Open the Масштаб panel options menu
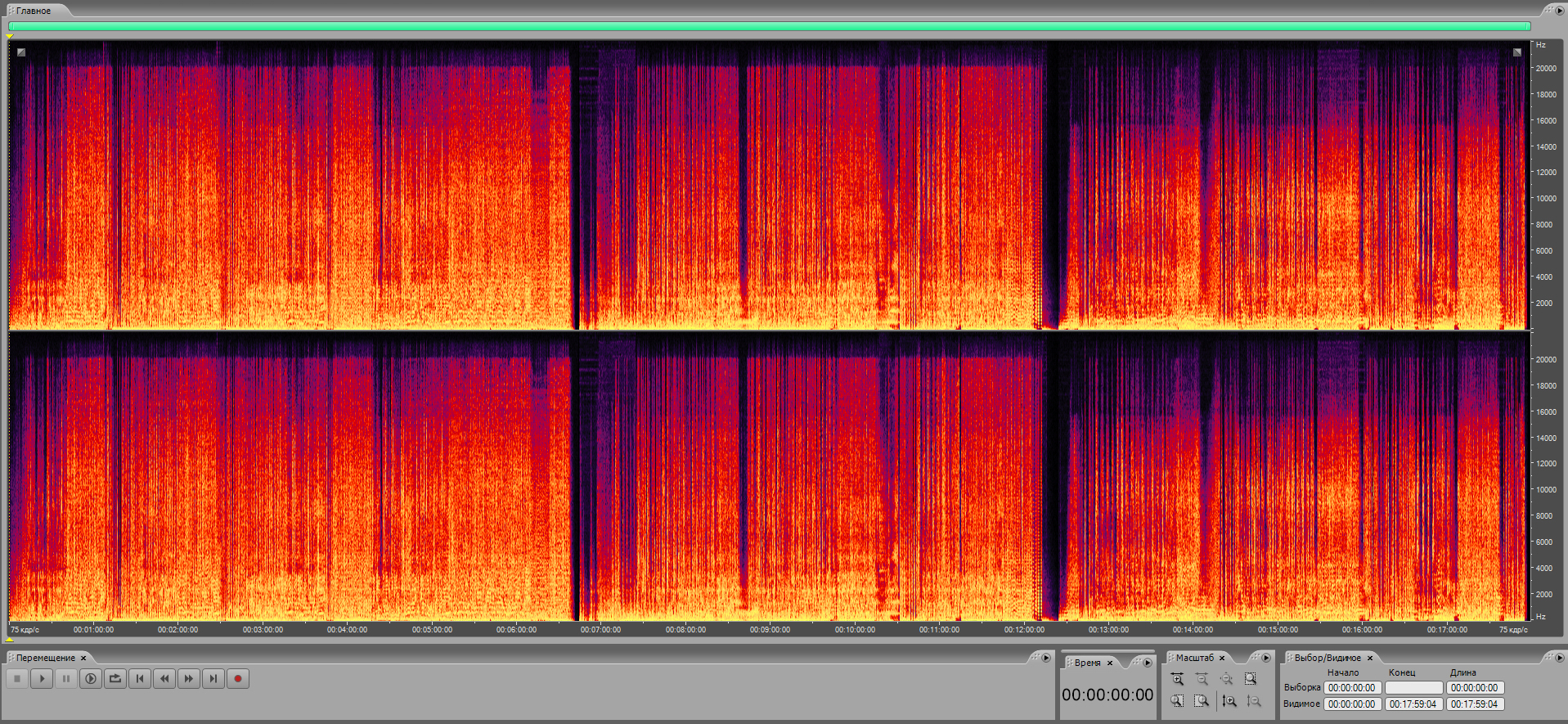1568x724 pixels. (1265, 658)
